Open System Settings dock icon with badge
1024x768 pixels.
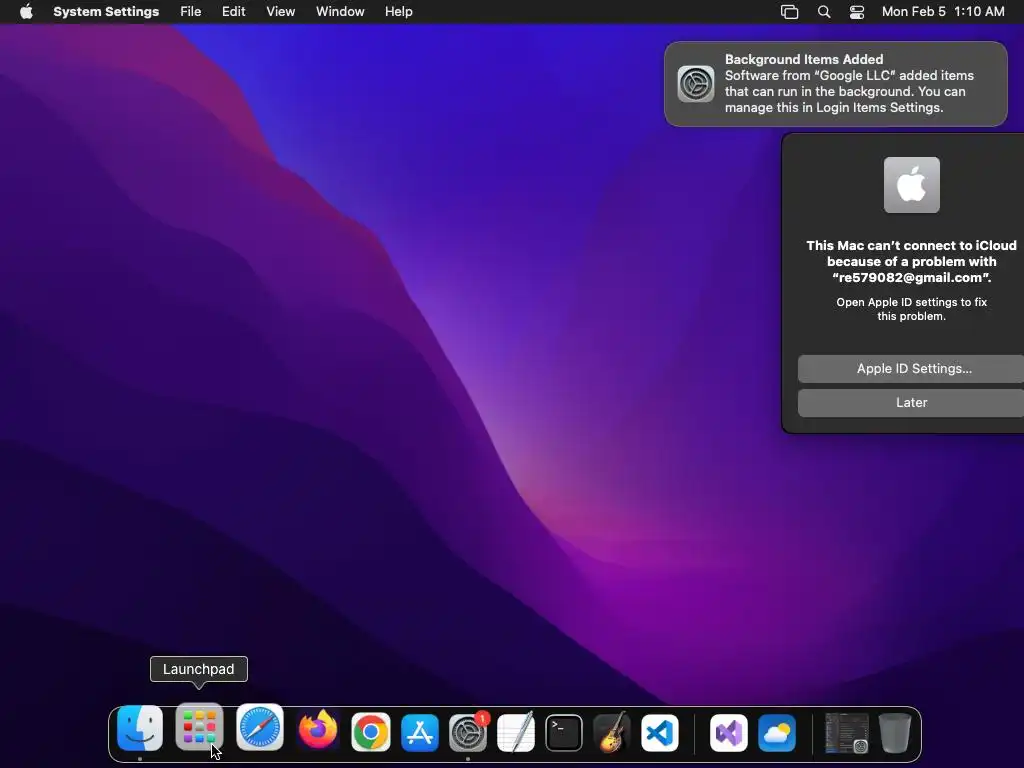pyautogui.click(x=468, y=732)
